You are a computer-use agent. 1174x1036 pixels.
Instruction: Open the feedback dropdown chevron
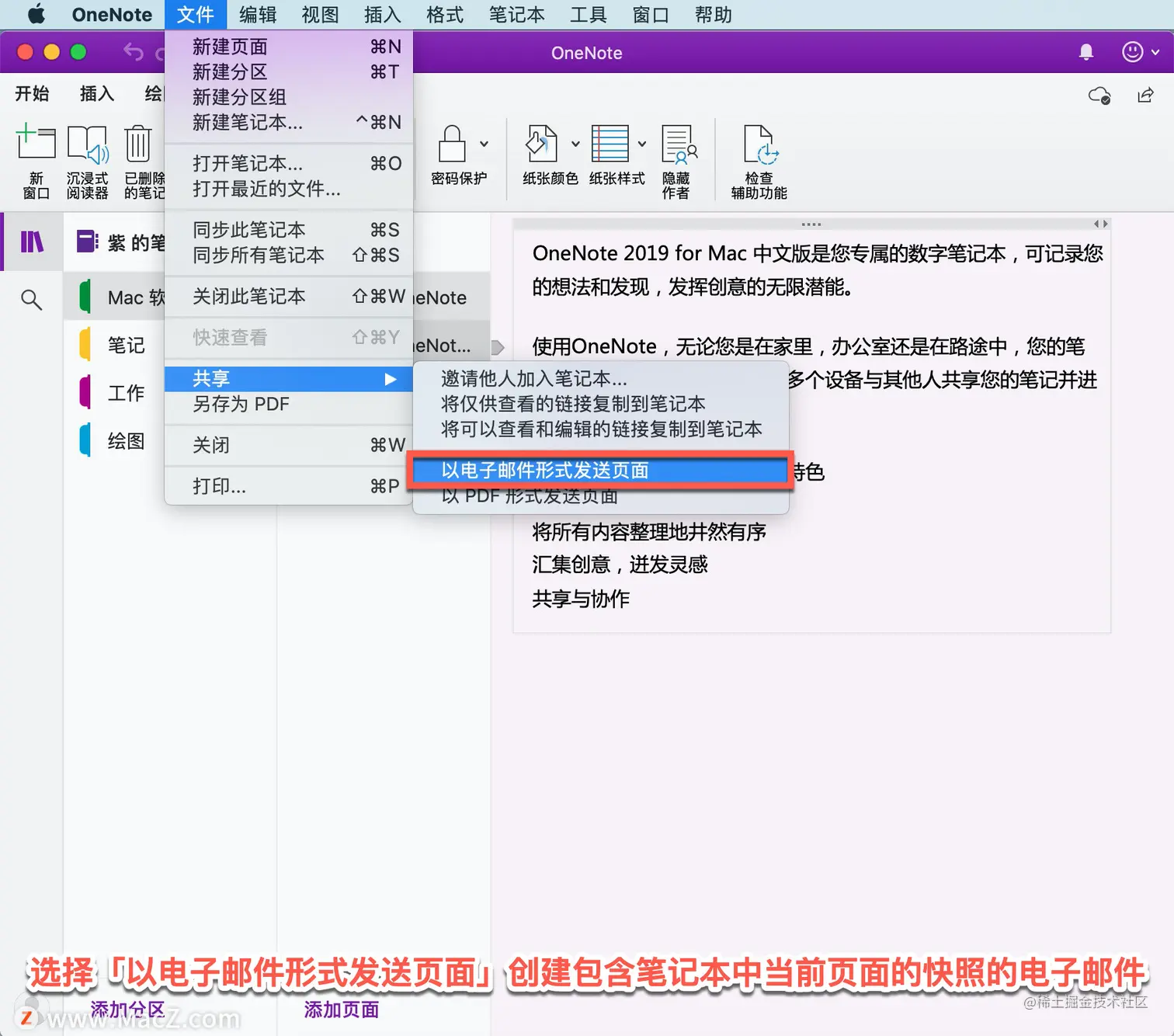[x=1155, y=52]
